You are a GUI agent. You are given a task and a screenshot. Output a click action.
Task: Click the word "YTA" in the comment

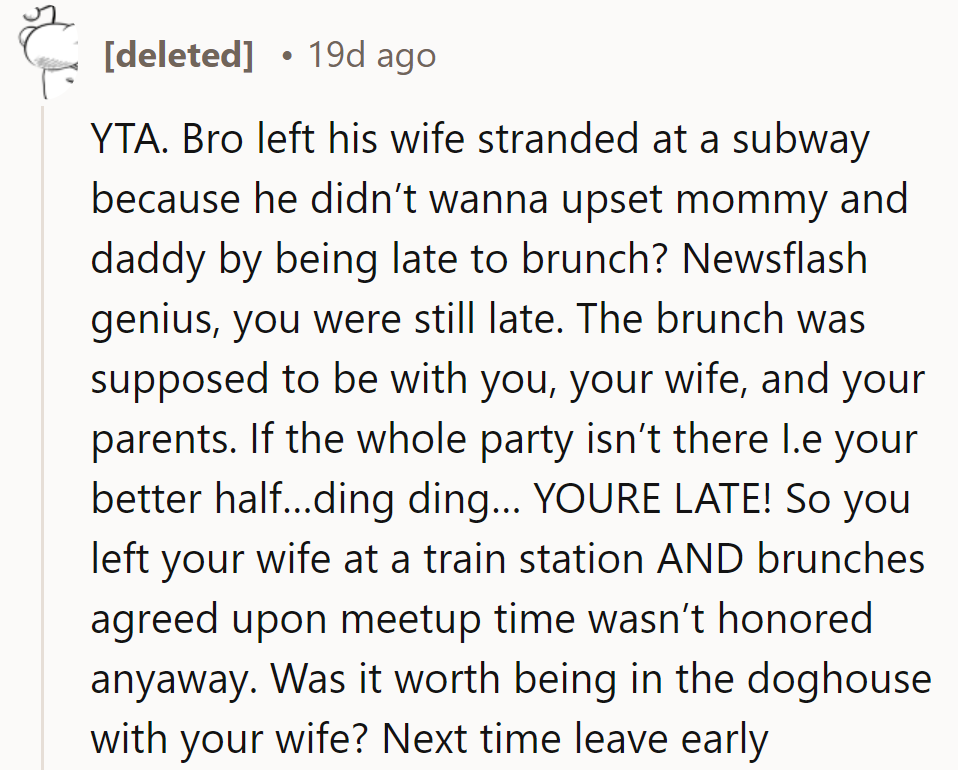tap(120, 140)
